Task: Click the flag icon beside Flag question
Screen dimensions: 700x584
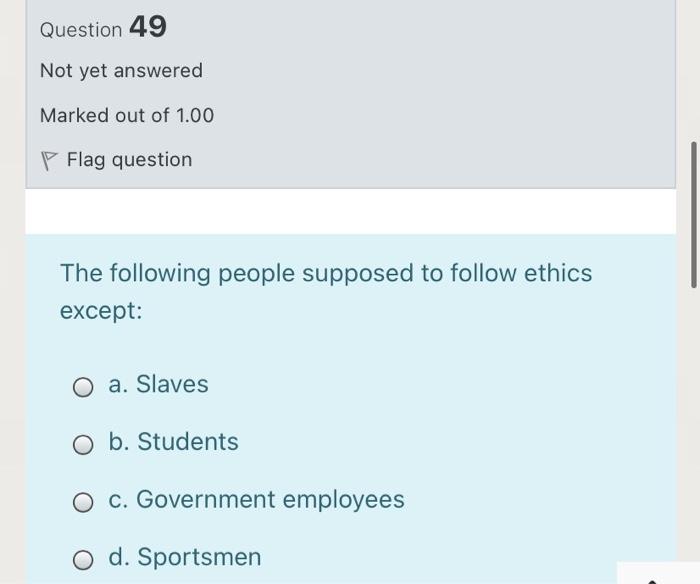Action: point(48,160)
